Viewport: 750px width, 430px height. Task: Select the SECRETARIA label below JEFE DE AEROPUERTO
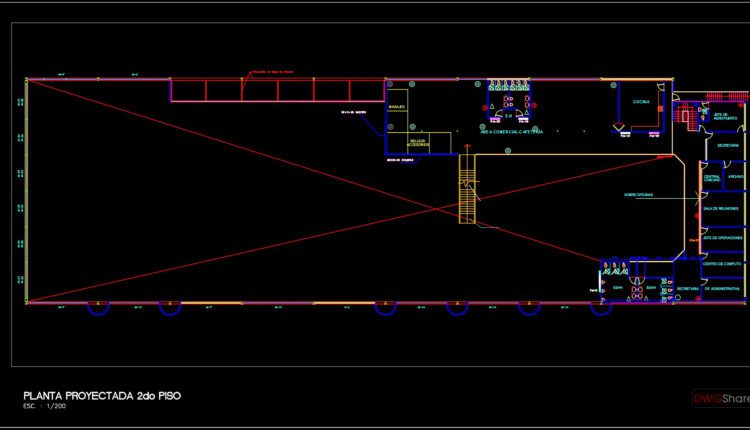(x=728, y=145)
